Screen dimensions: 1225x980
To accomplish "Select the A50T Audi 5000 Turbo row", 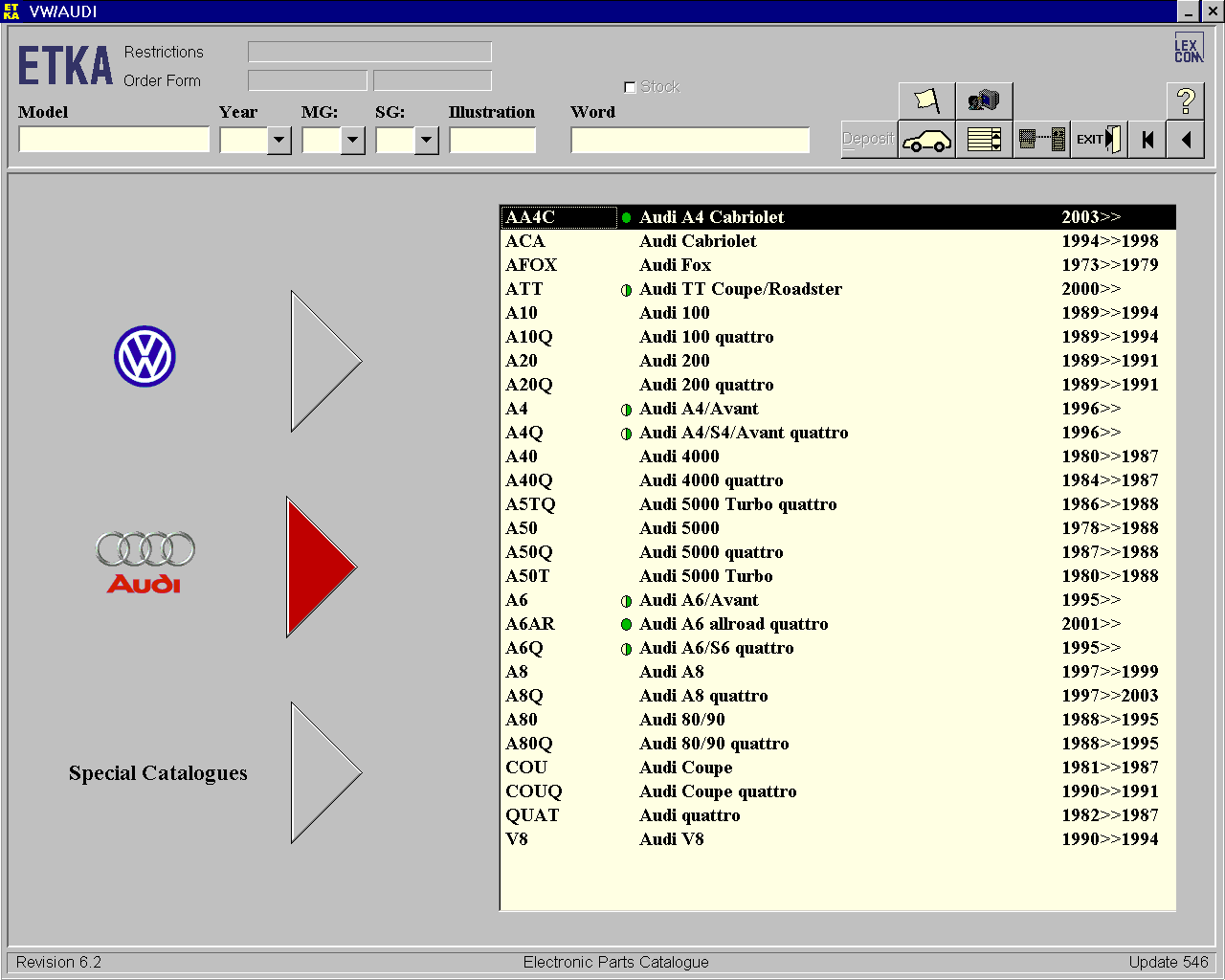I will 837,576.
